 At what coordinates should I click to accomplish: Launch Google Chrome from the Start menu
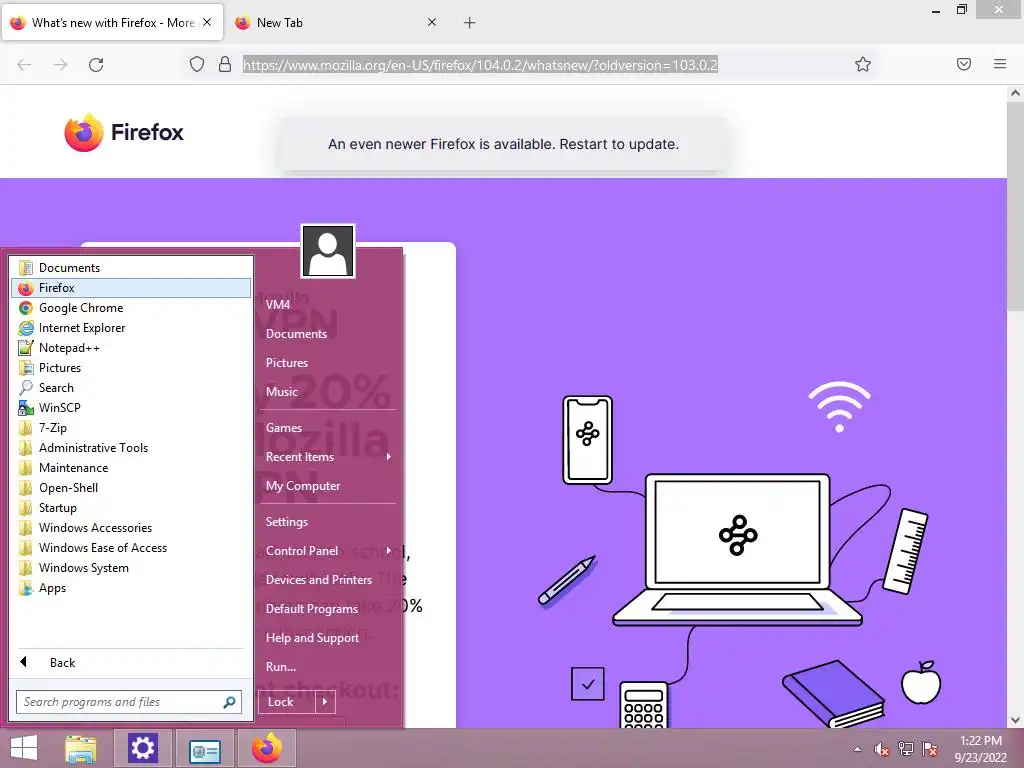131,308
